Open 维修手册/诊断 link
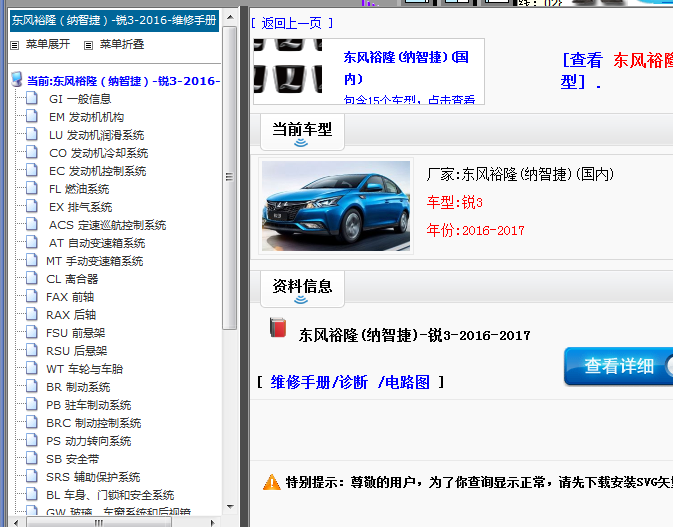Image resolution: width=673 pixels, height=527 pixels. click(319, 382)
